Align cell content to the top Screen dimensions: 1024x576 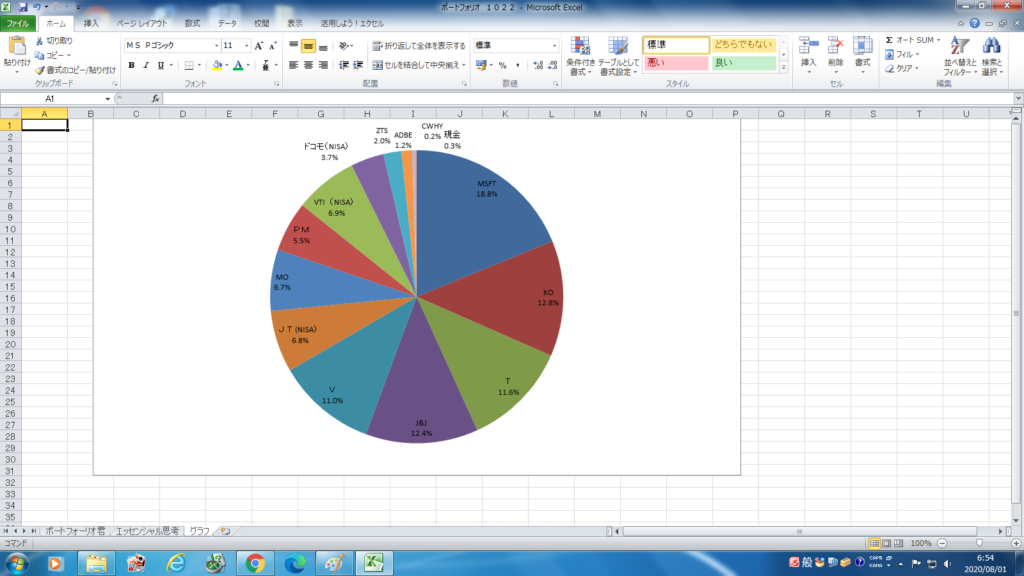pyautogui.click(x=293, y=46)
